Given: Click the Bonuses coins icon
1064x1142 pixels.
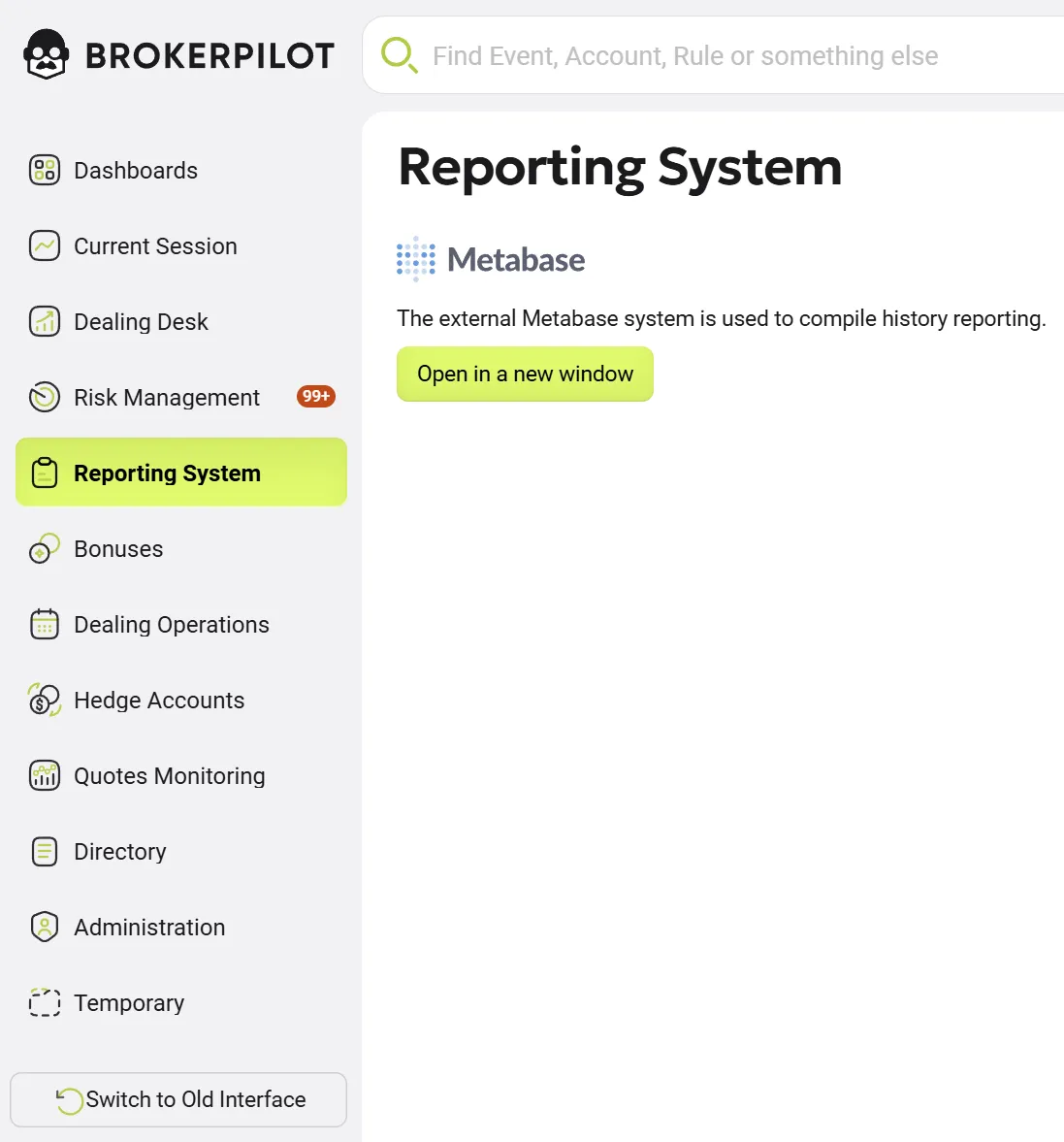Looking at the screenshot, I should coord(45,548).
